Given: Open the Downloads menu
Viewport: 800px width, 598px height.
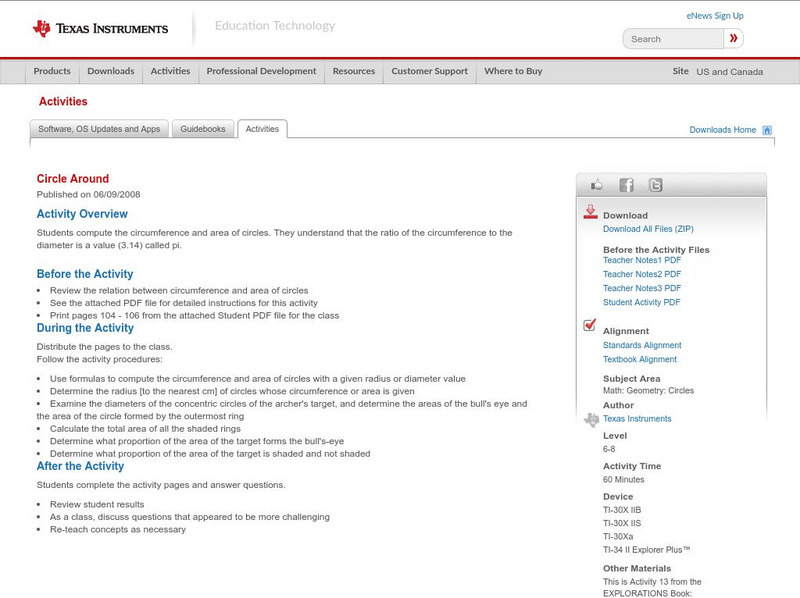Looking at the screenshot, I should tap(111, 71).
